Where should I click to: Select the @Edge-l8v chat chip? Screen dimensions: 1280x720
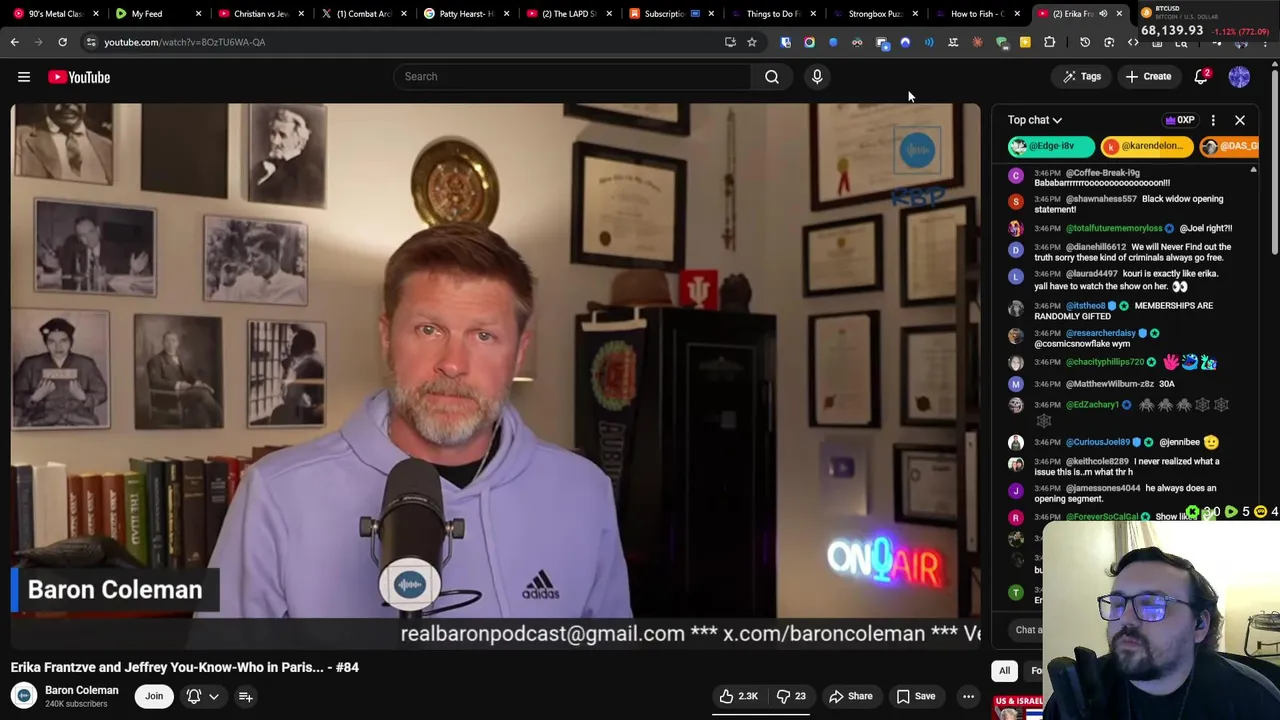coord(1051,146)
